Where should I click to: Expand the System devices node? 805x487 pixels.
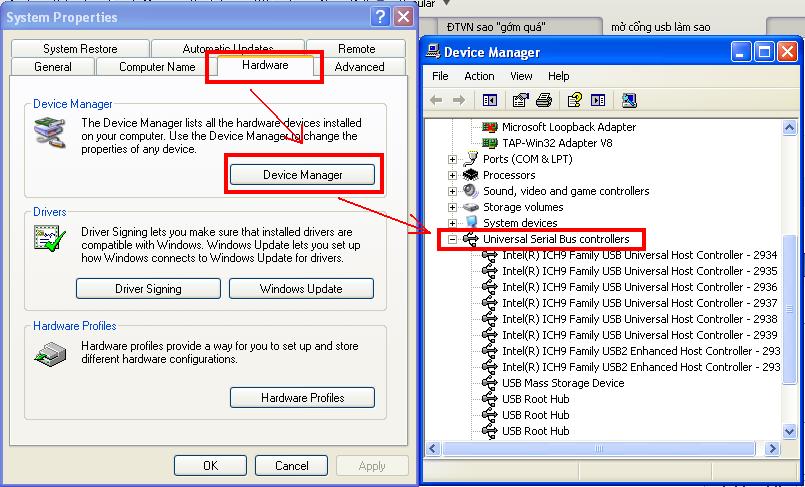pos(452,223)
